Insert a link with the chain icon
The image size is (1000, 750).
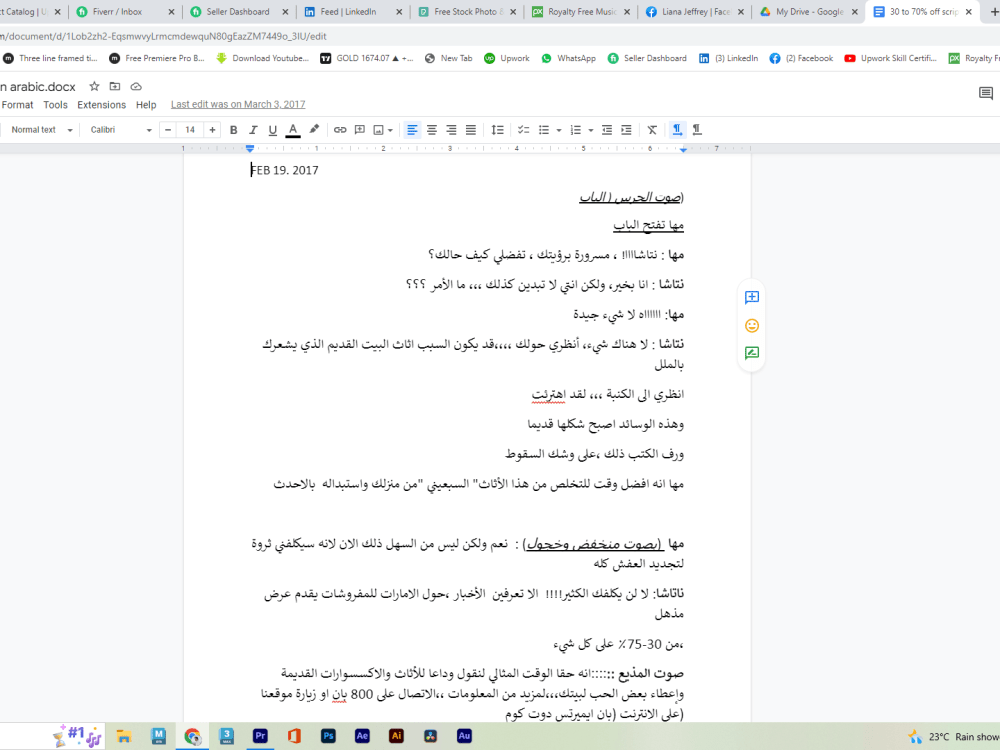click(340, 130)
